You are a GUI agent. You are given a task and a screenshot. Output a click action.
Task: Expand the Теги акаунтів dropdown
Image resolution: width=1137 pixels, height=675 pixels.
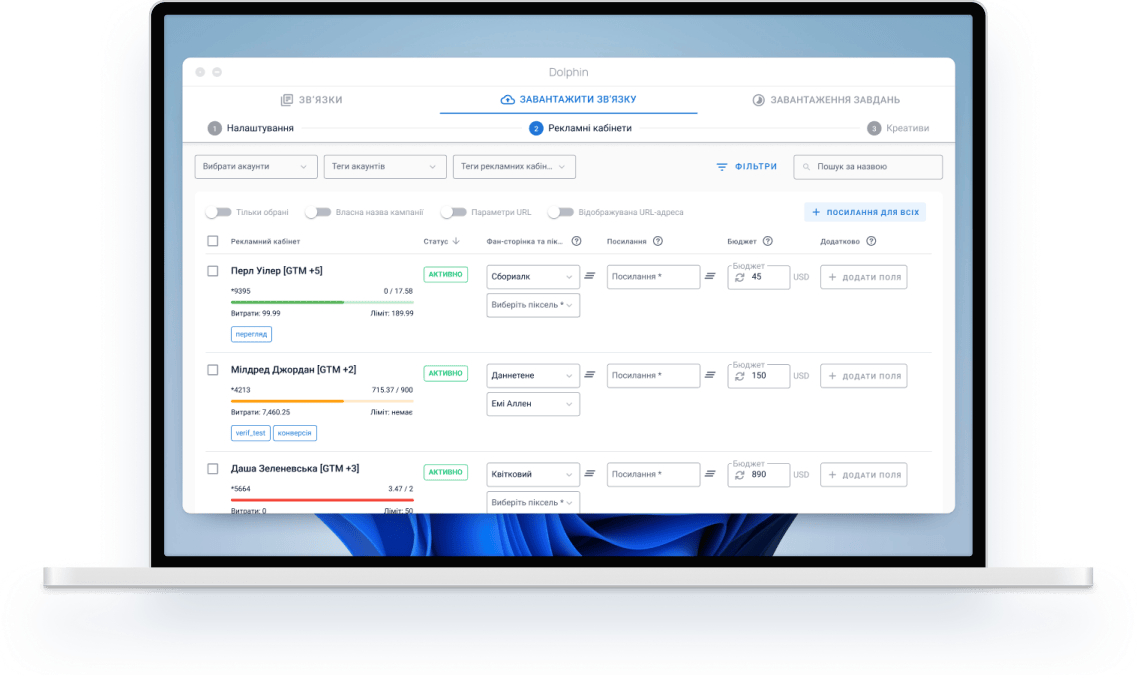click(x=384, y=167)
